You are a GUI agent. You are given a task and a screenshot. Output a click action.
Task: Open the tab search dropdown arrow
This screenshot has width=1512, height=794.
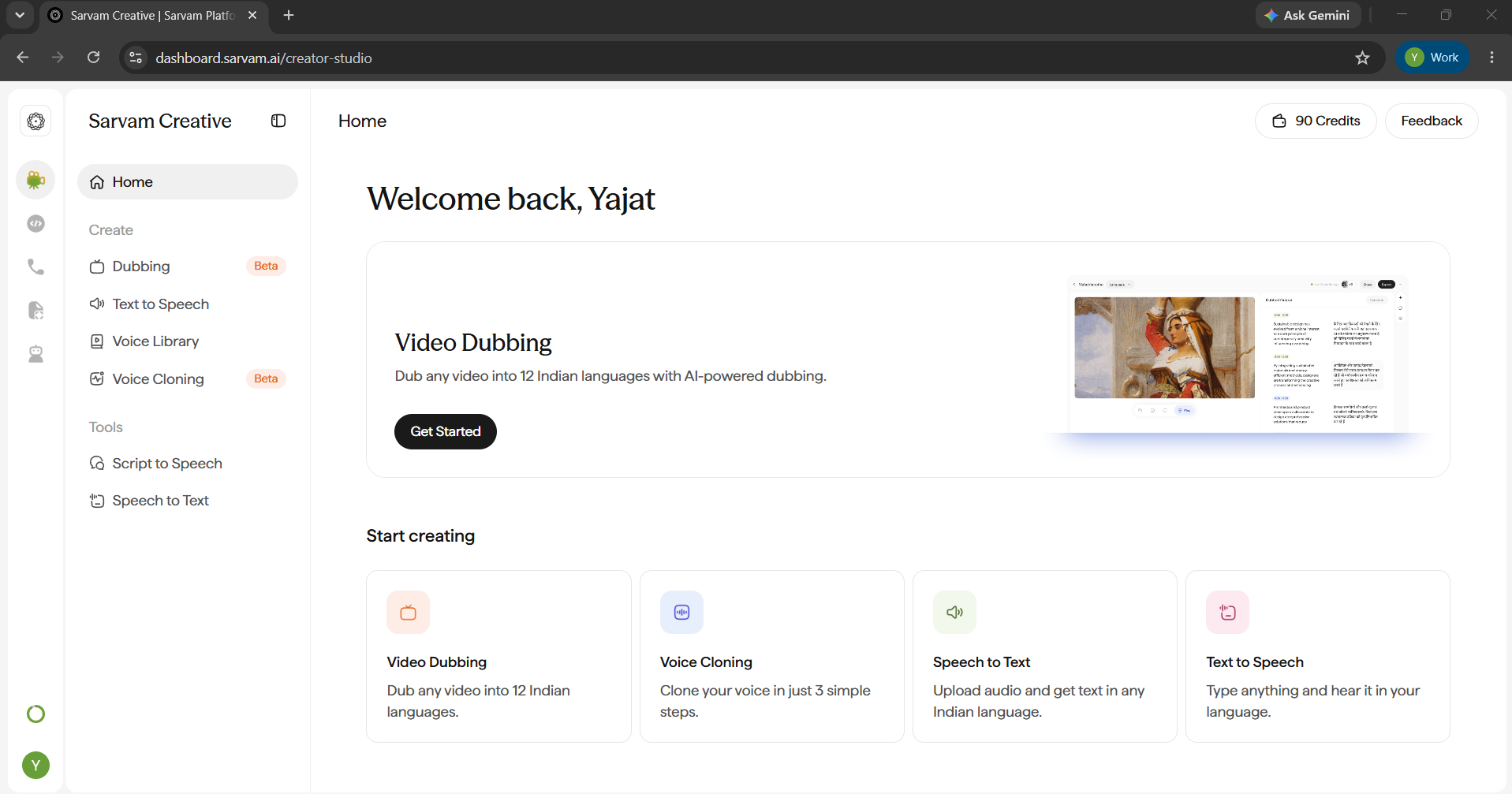(20, 15)
